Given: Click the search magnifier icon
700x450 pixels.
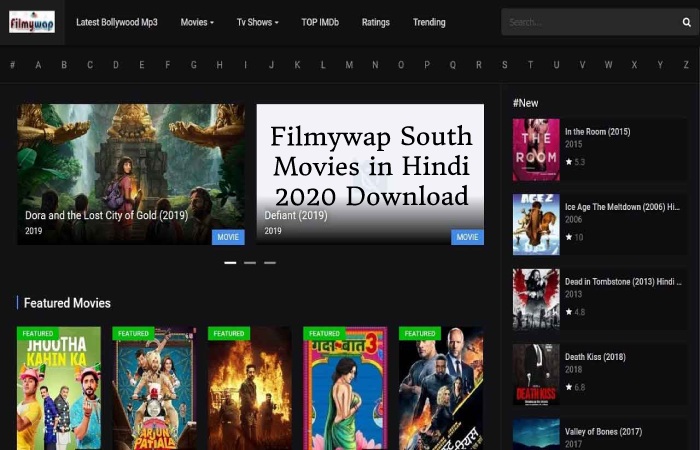Looking at the screenshot, I should point(686,22).
